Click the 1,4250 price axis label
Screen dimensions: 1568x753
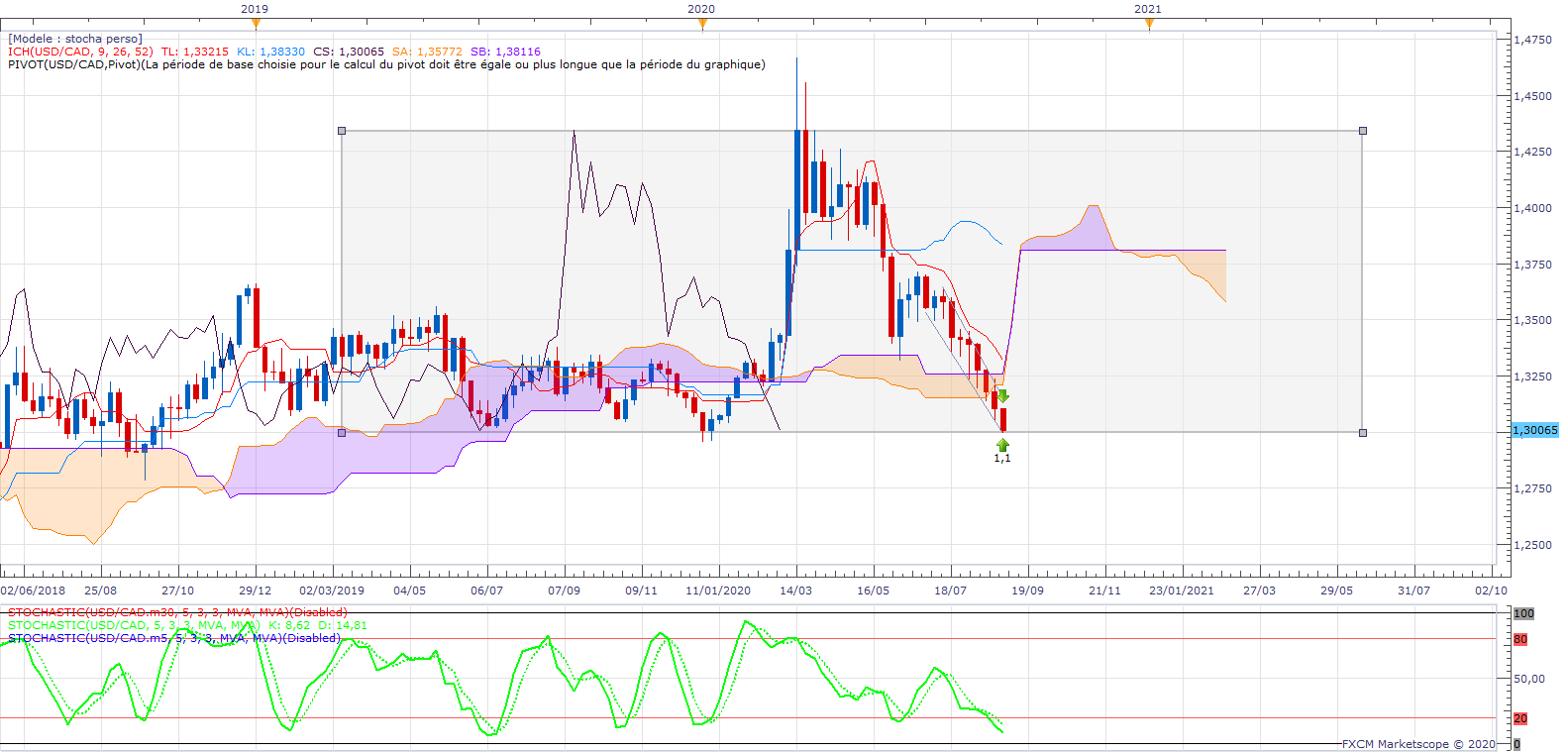(1533, 152)
